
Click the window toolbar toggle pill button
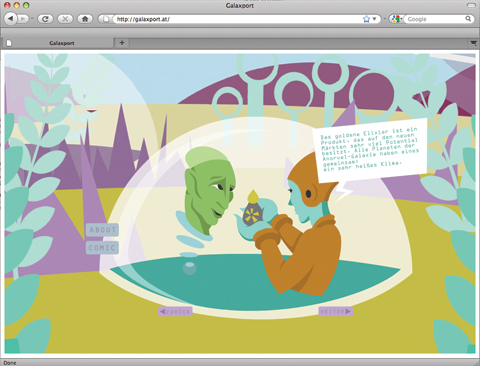471,5
